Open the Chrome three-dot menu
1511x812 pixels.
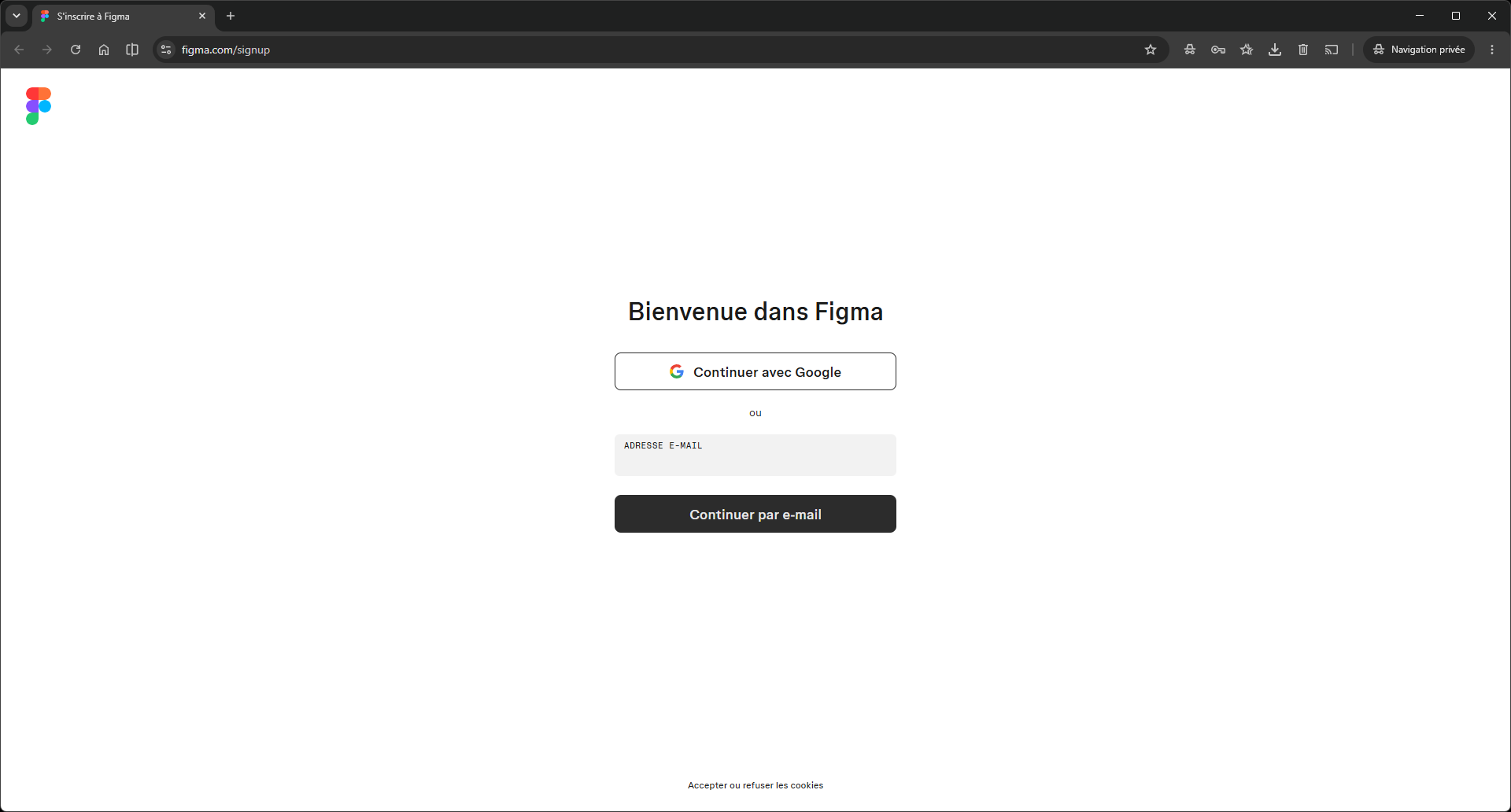coord(1492,50)
